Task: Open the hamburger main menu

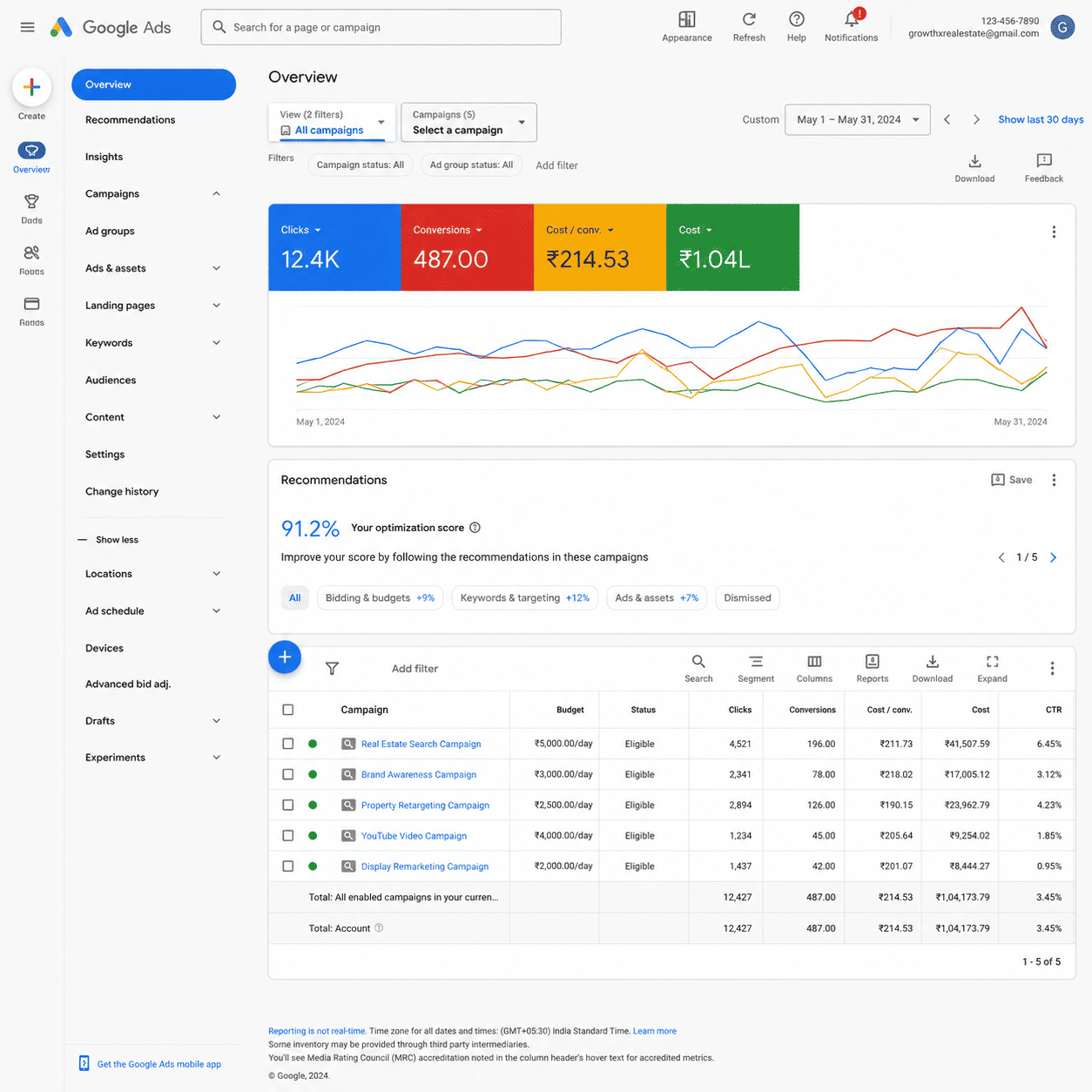Action: [28, 27]
